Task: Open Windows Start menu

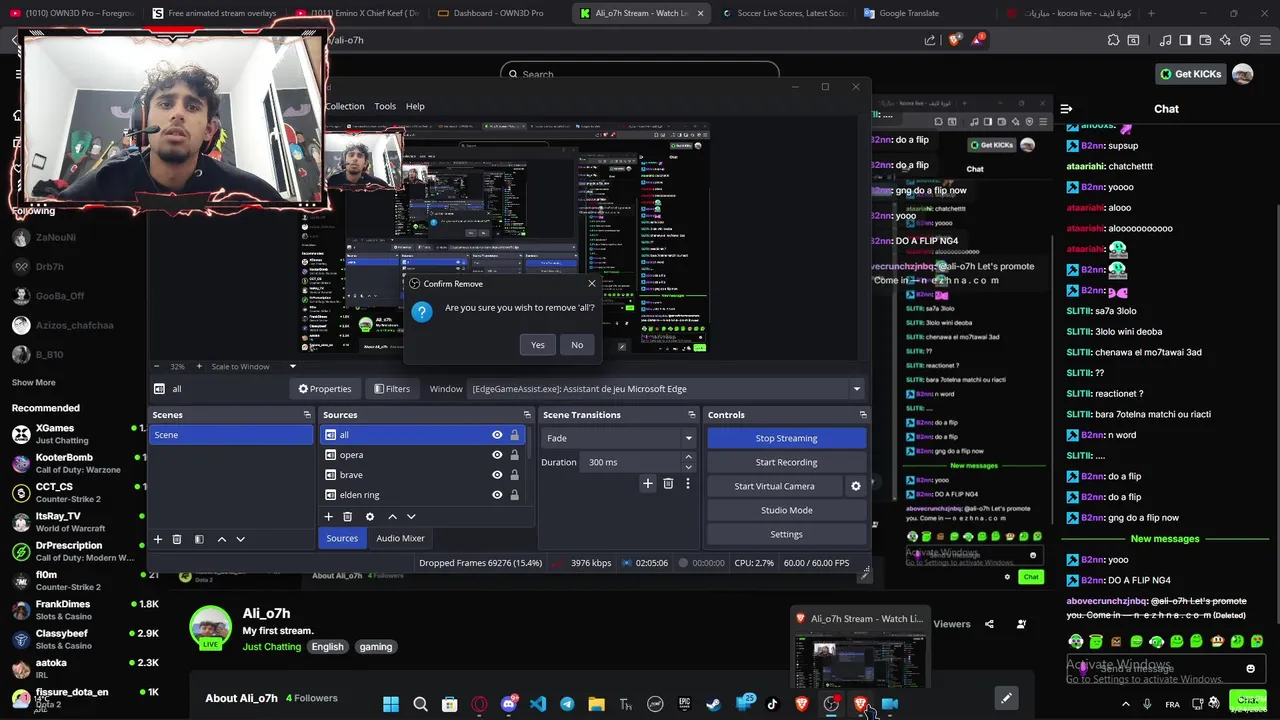Action: 391,704
